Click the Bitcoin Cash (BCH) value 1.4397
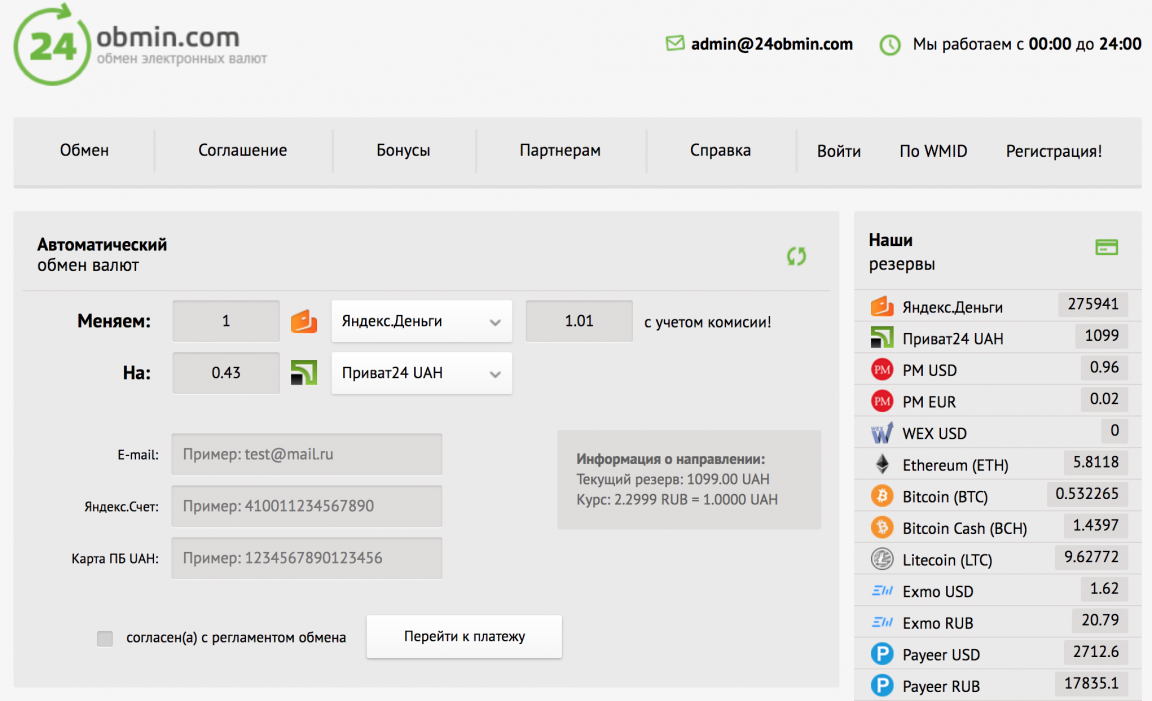This screenshot has width=1152, height=701. click(x=1096, y=525)
